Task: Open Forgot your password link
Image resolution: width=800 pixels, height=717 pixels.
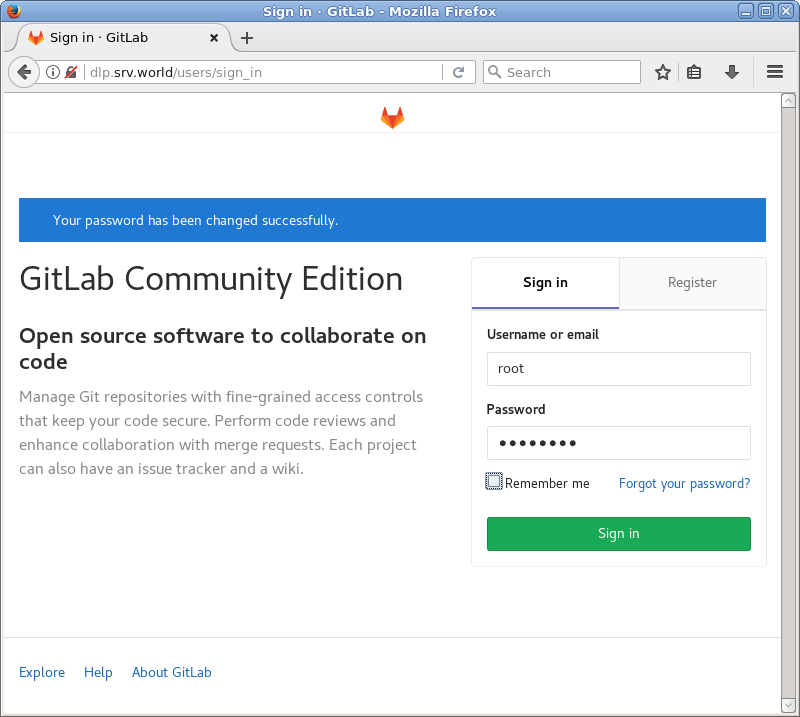Action: pyautogui.click(x=684, y=483)
